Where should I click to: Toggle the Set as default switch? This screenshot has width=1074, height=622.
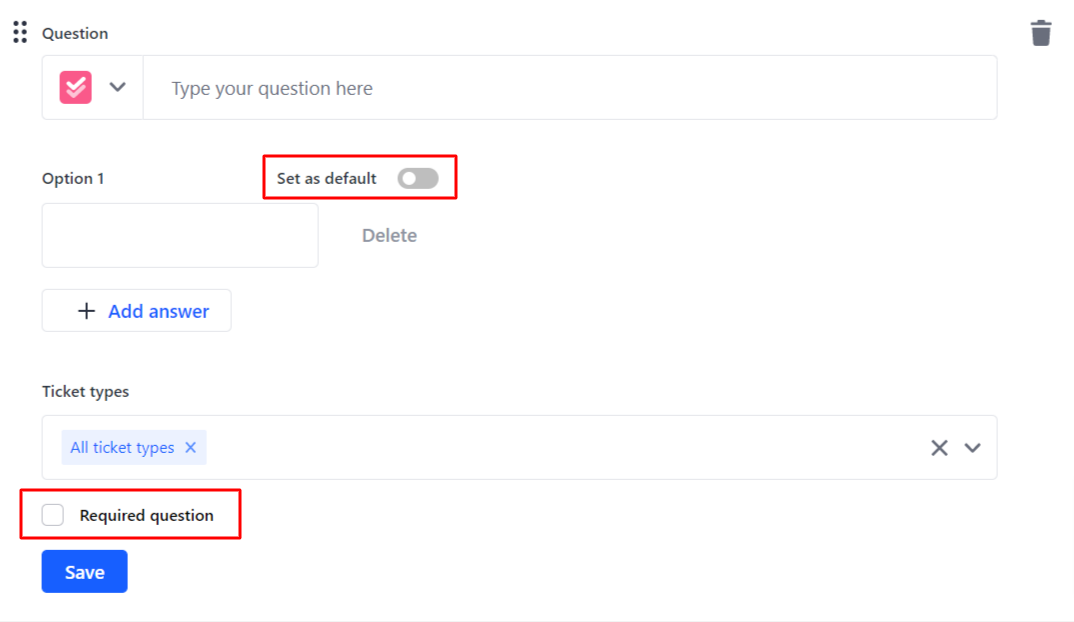coord(418,178)
